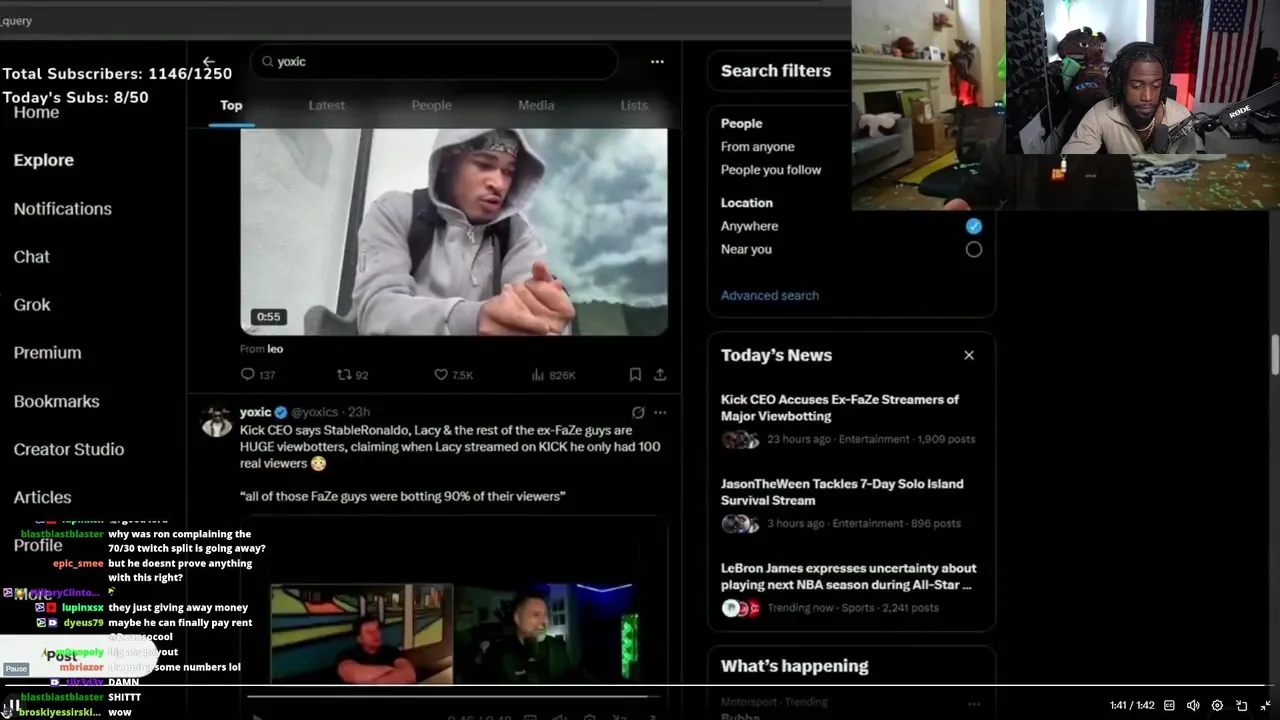The width and height of the screenshot is (1280, 720).
Task: Select the Anywhere location option
Action: click(x=973, y=226)
